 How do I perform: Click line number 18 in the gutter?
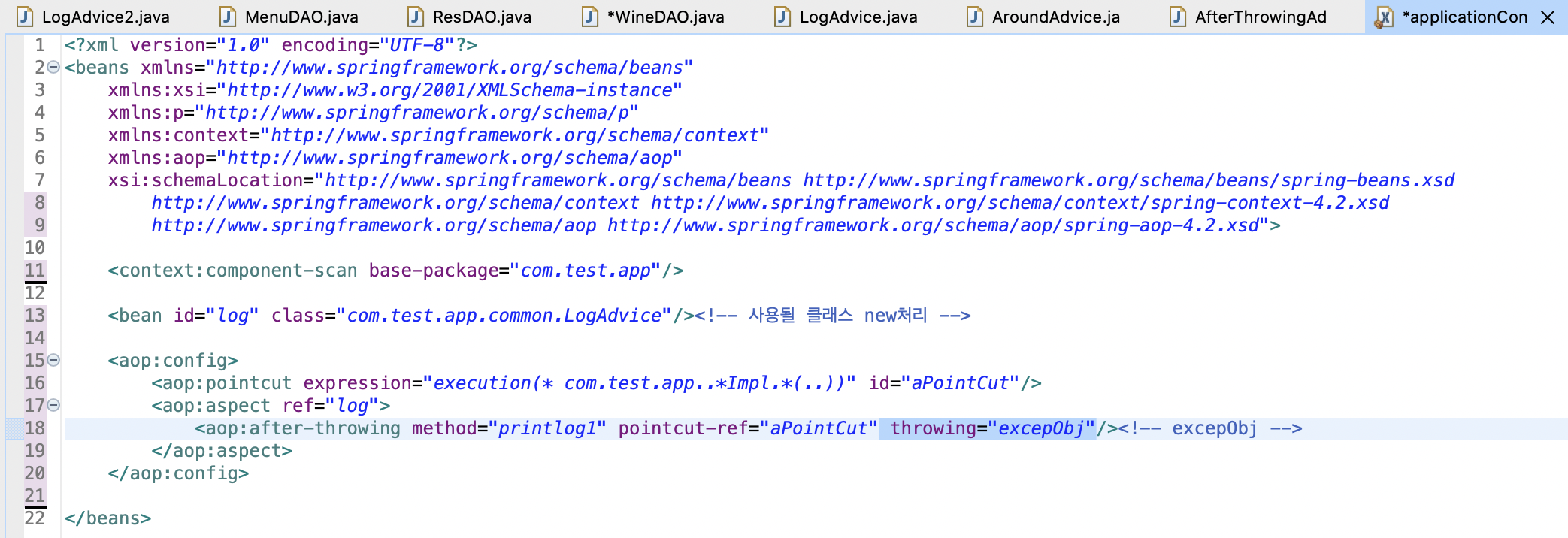(35, 428)
